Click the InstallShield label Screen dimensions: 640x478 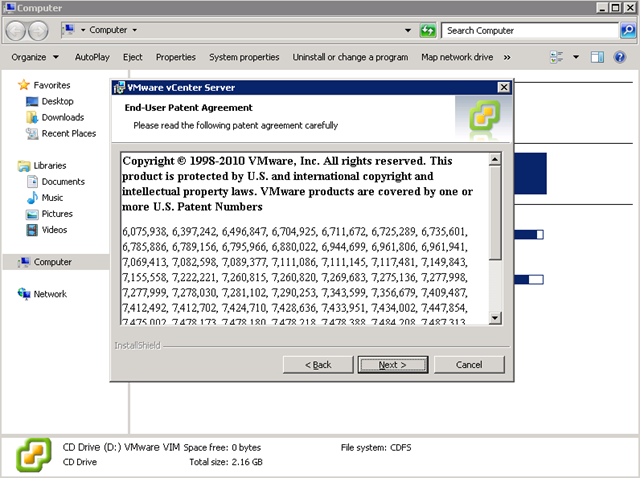coord(138,346)
